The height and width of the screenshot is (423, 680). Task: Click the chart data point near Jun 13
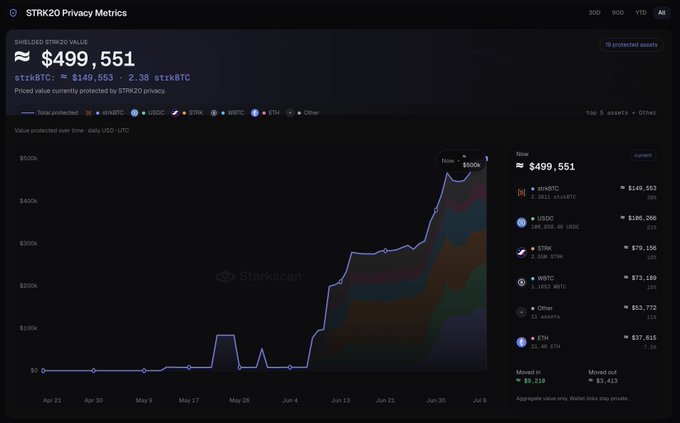[340, 282]
